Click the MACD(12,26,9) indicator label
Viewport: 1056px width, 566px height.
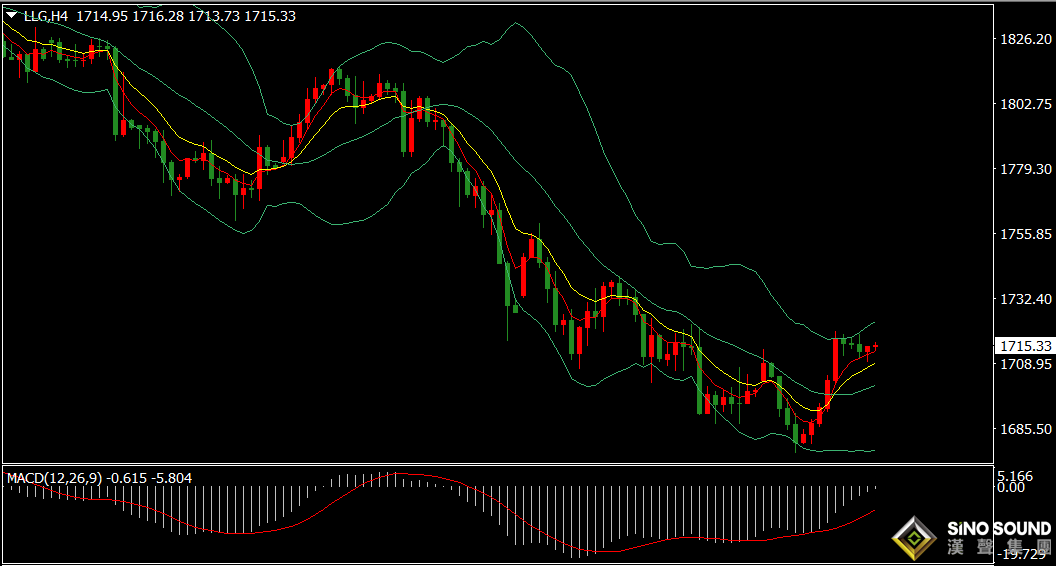(55, 478)
